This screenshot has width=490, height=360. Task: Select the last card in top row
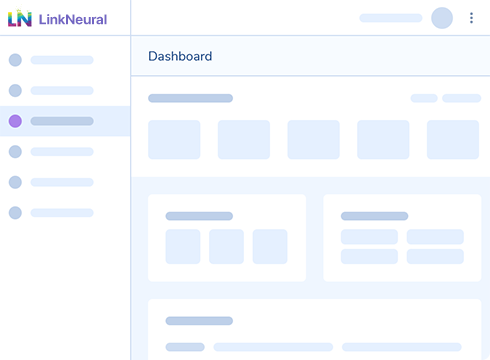[x=453, y=140]
